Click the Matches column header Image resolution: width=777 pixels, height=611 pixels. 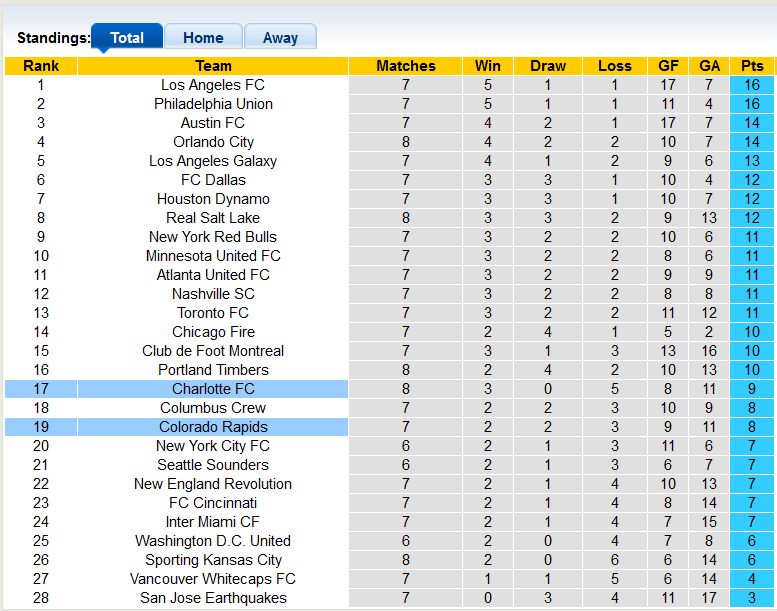coord(406,66)
